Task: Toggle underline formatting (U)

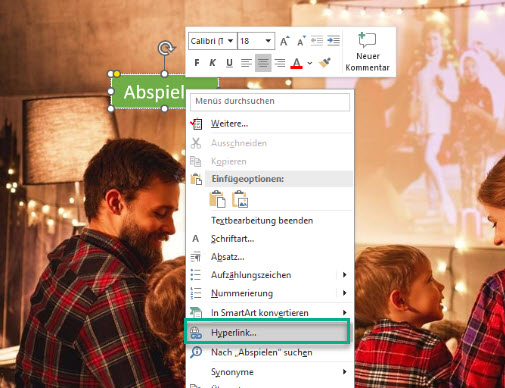Action: click(229, 63)
